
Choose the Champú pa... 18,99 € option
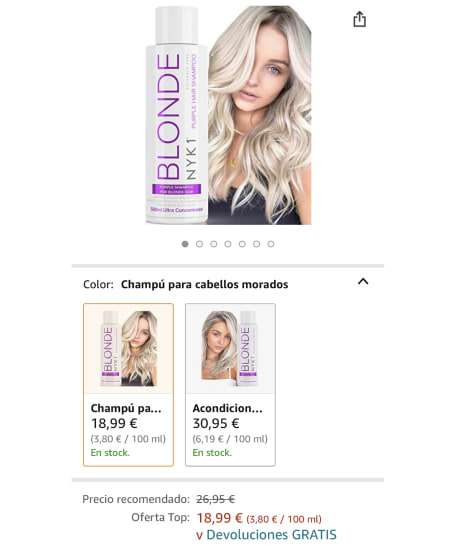pyautogui.click(x=129, y=385)
